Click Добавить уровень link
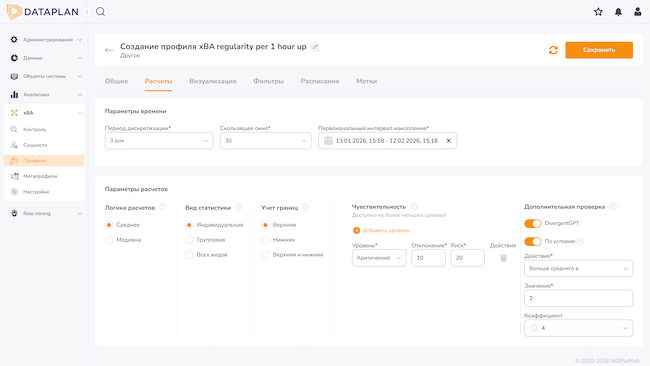 tap(386, 230)
